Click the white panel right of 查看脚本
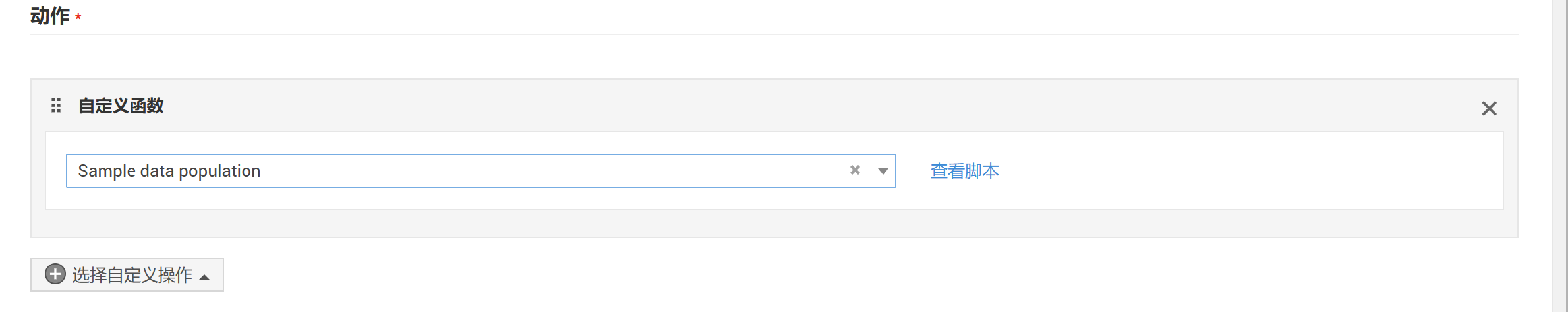The image size is (1568, 312). click(x=1252, y=171)
